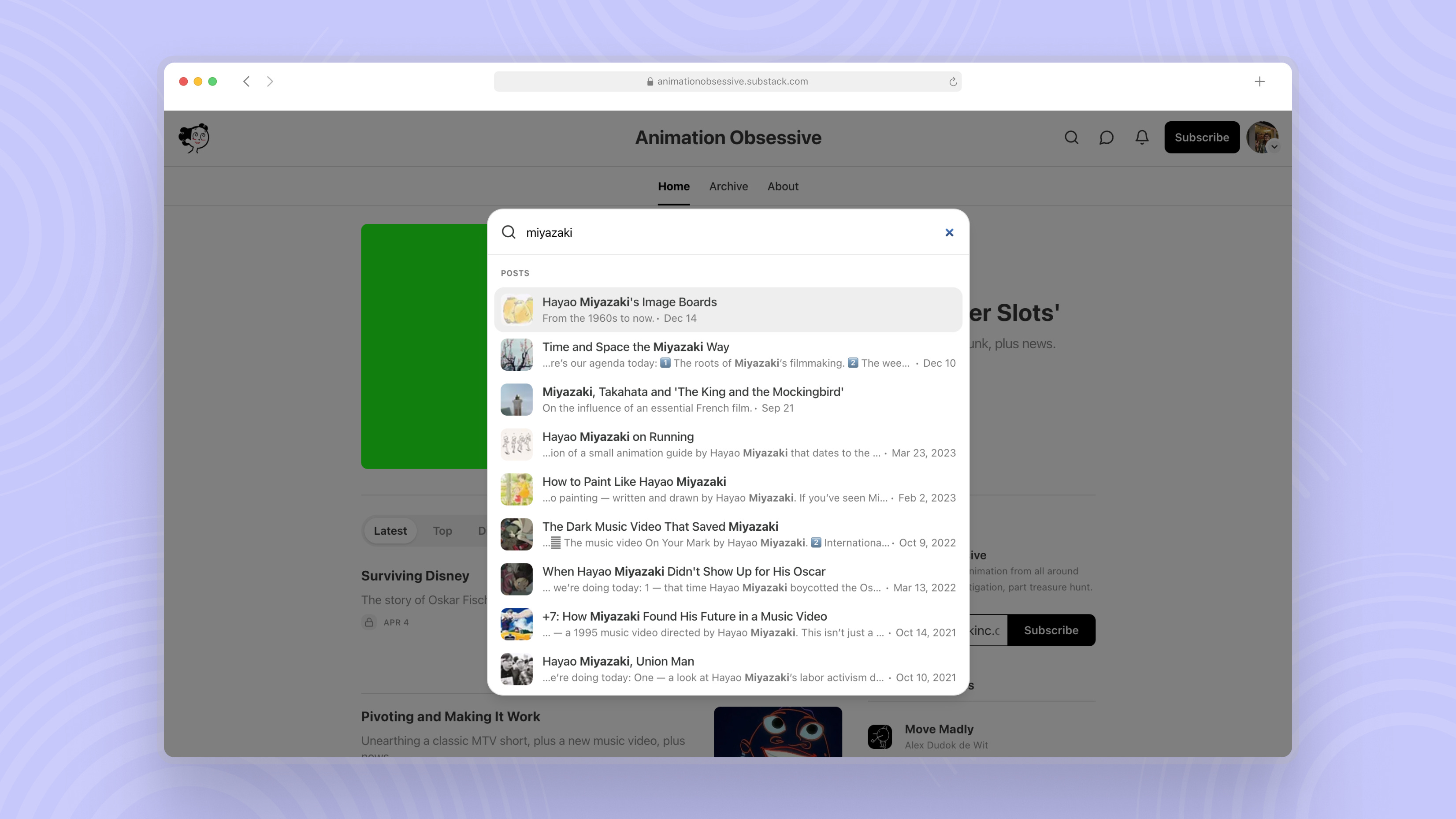1456x819 pixels.
Task: Click thumbnail of King and the Mockingbird post
Action: [516, 400]
